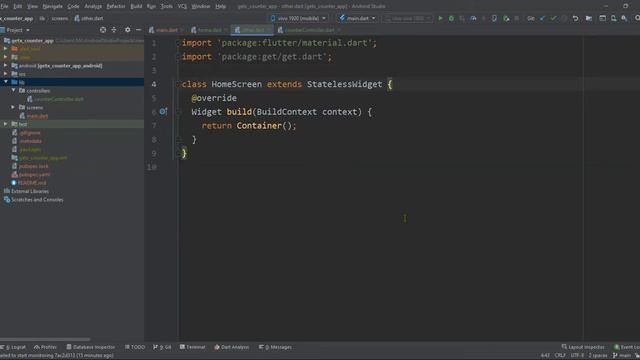Open the Profiler tool window

(x=45, y=347)
